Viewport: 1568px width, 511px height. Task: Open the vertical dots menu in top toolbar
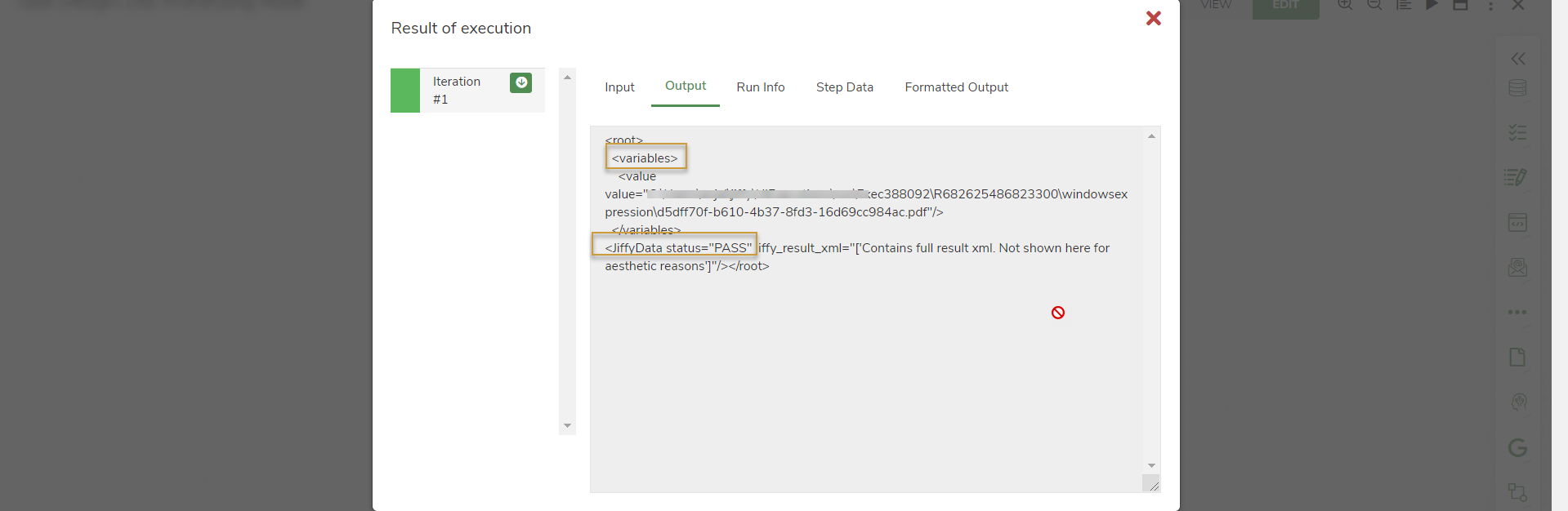tap(1490, 6)
